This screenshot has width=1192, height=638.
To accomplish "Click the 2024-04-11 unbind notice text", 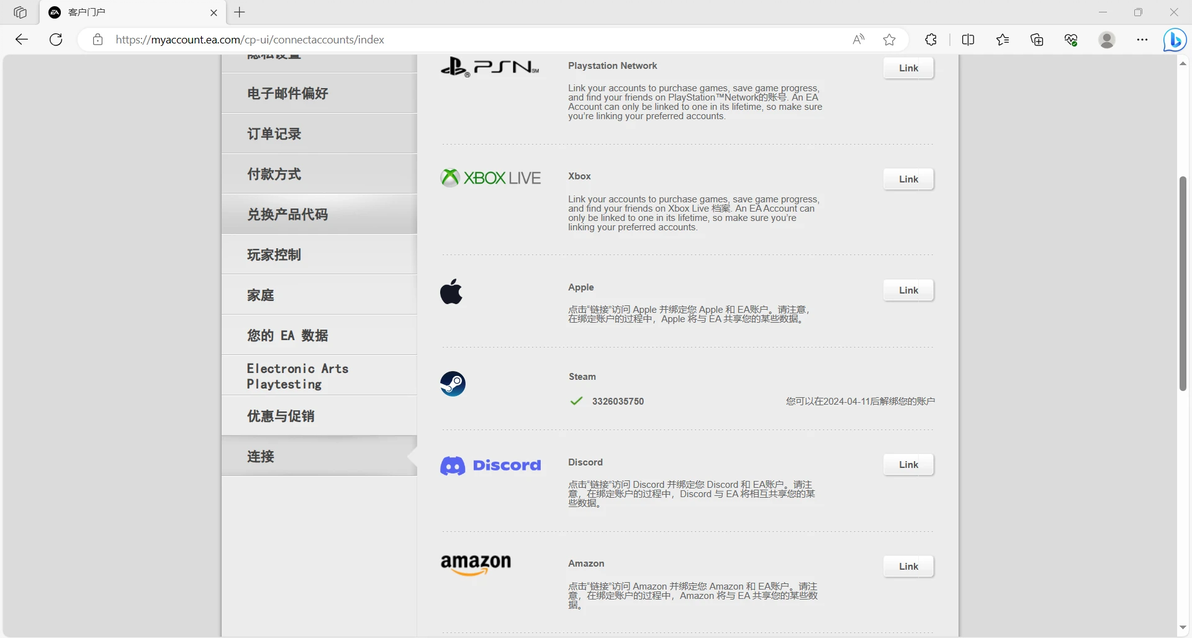I will [x=860, y=402].
